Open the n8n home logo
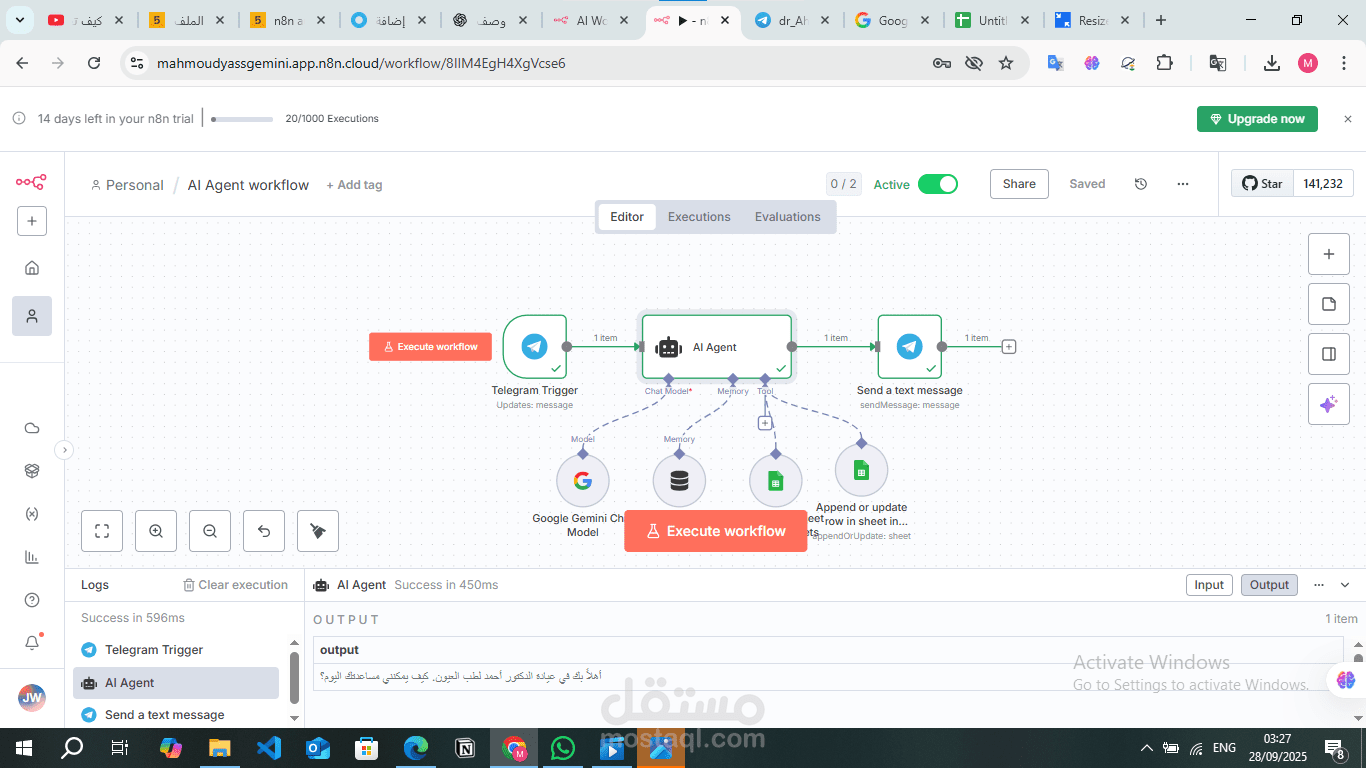 point(31,182)
